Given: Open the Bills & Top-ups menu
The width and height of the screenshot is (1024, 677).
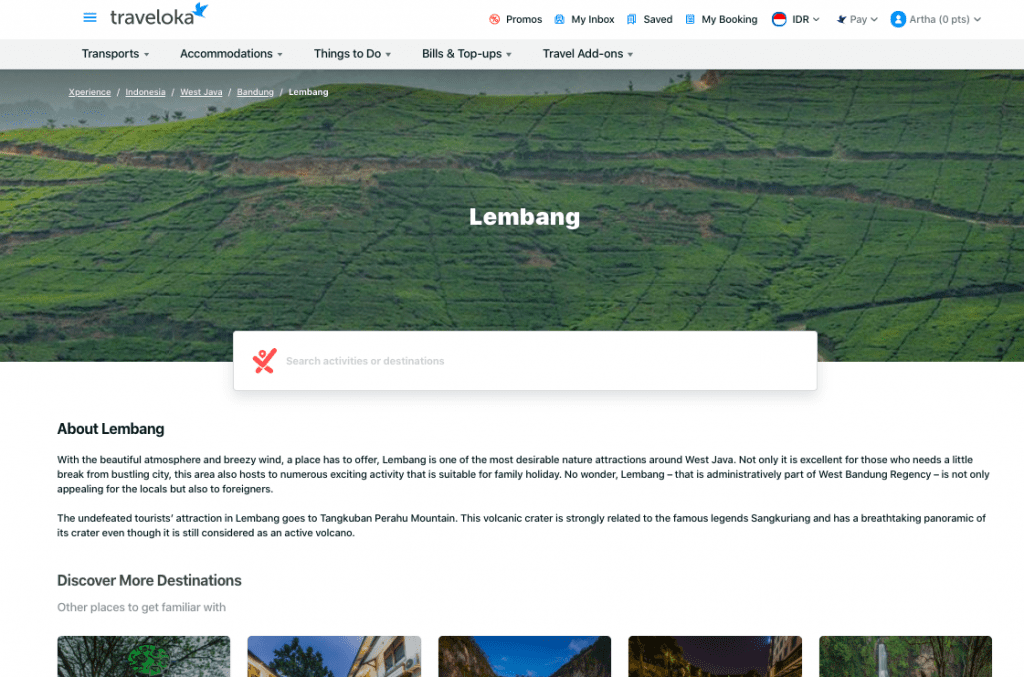Looking at the screenshot, I should [466, 54].
